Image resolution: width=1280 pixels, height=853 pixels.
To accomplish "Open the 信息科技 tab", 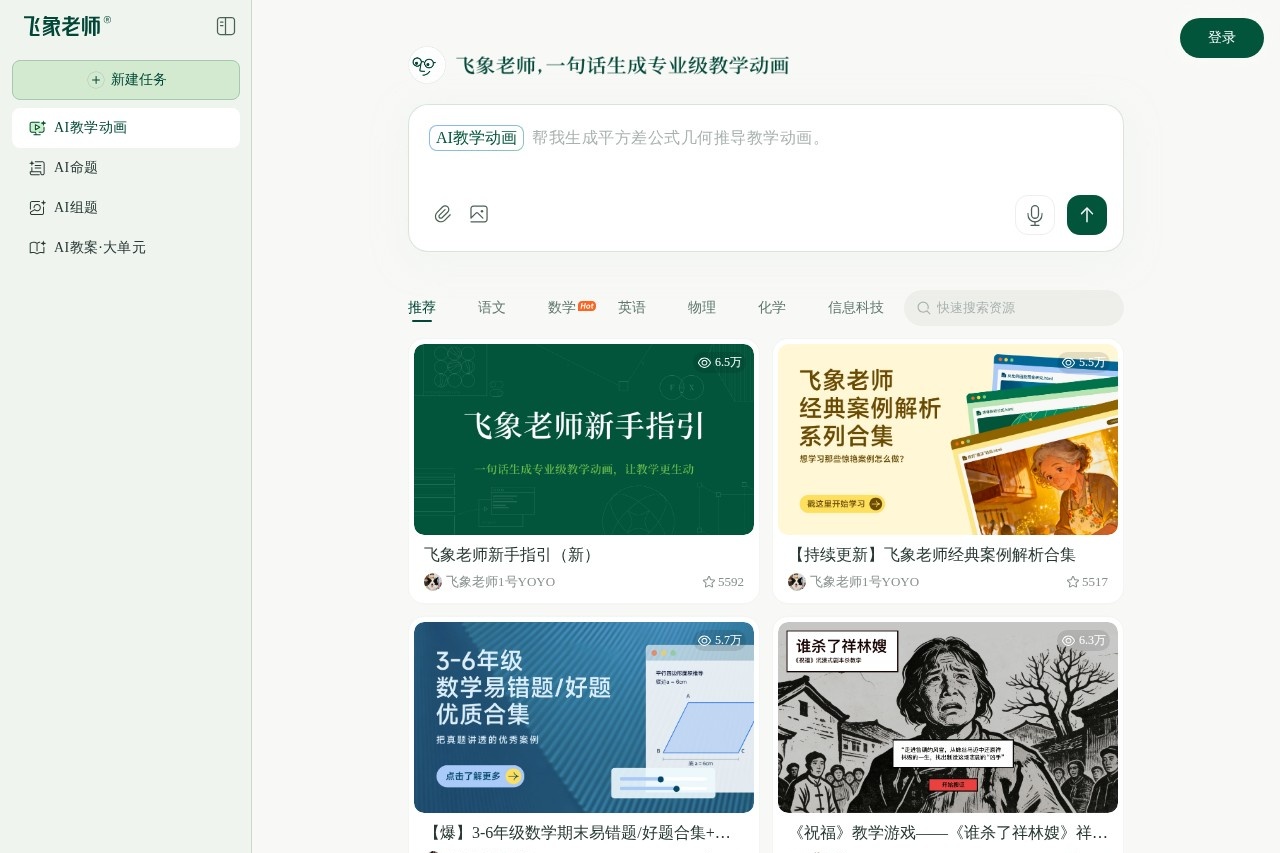I will 855,308.
